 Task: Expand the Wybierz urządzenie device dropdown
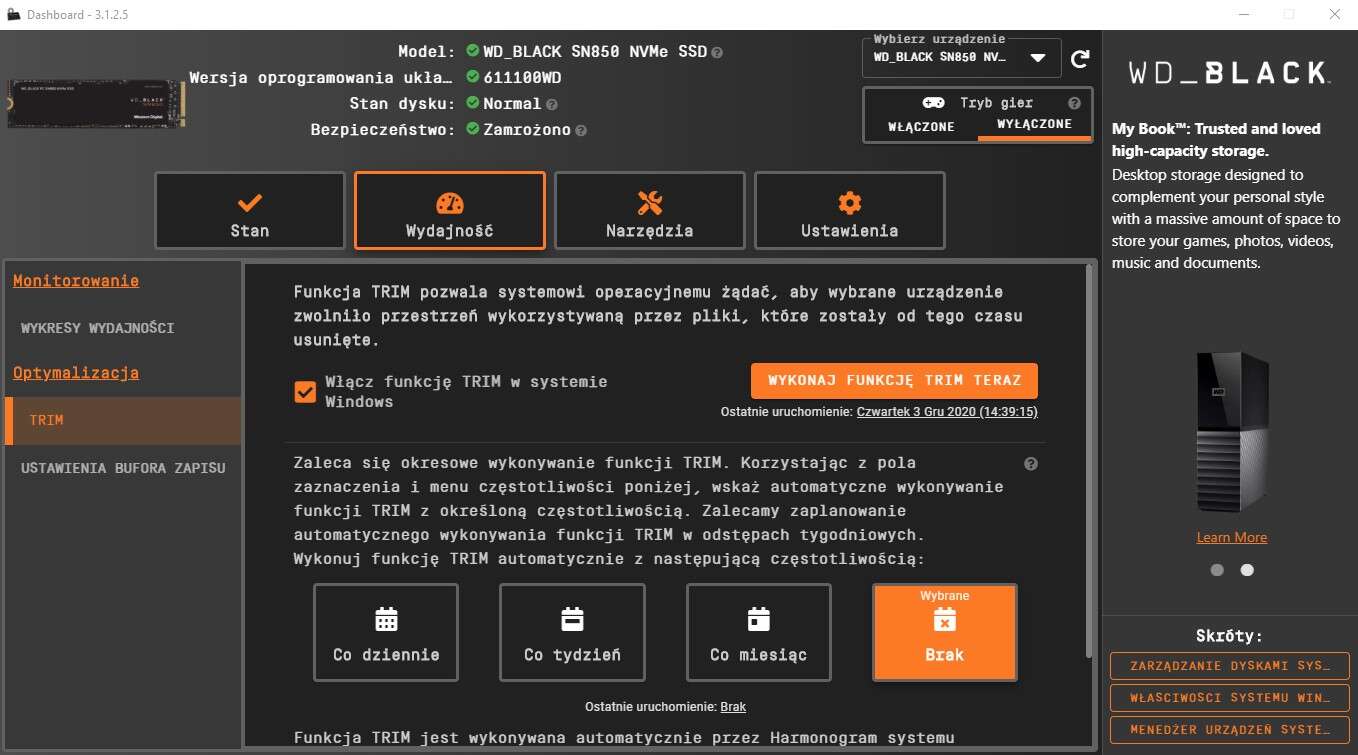pos(1037,58)
